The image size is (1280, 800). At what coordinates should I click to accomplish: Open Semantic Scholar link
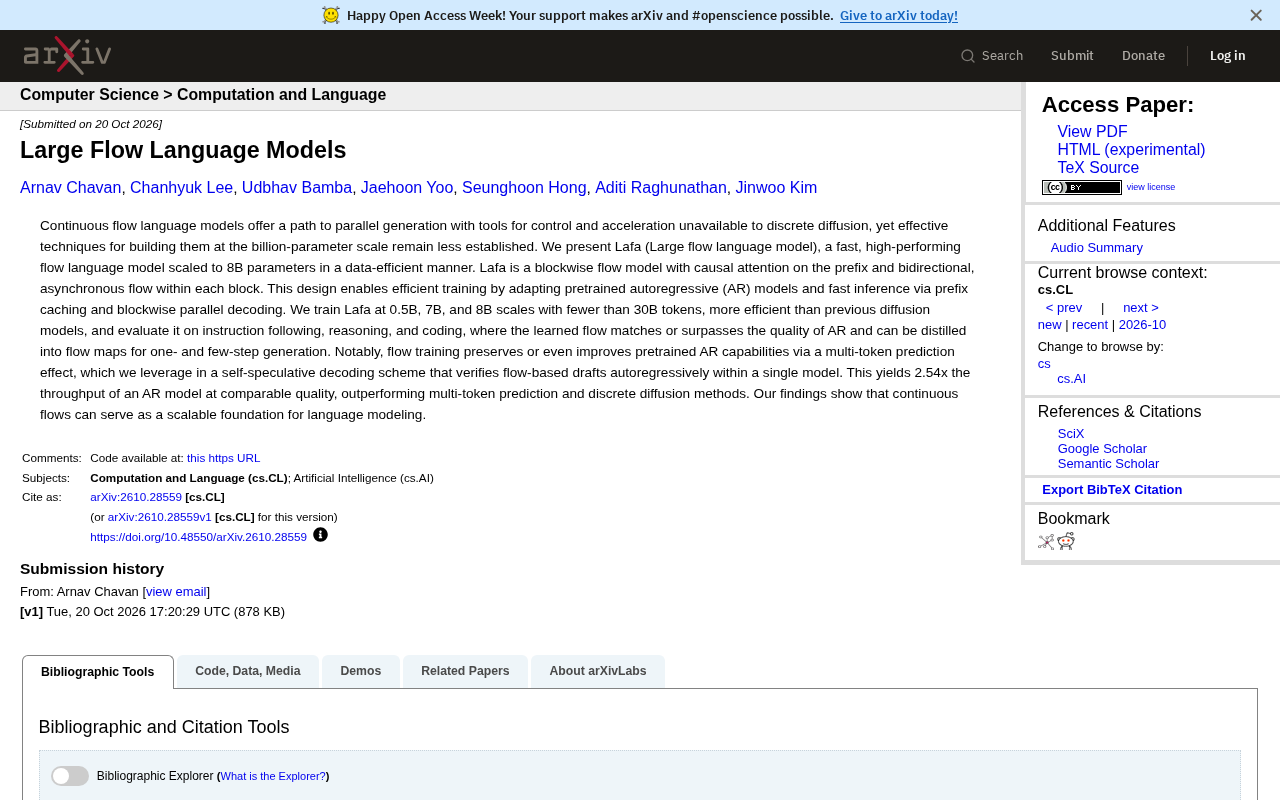coord(1108,464)
